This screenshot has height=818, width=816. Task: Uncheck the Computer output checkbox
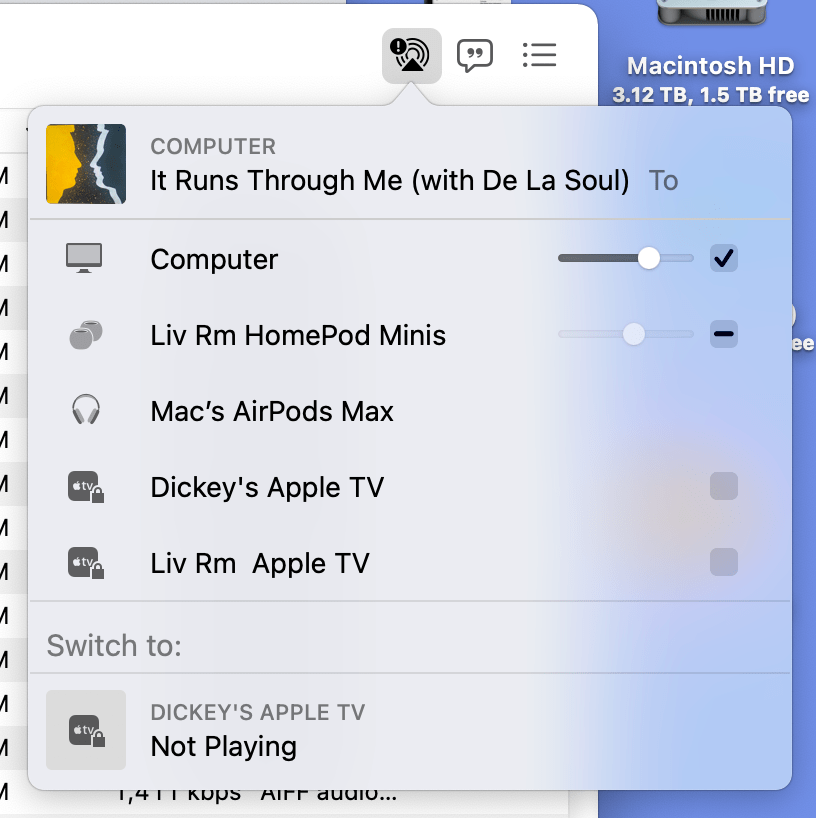click(724, 257)
